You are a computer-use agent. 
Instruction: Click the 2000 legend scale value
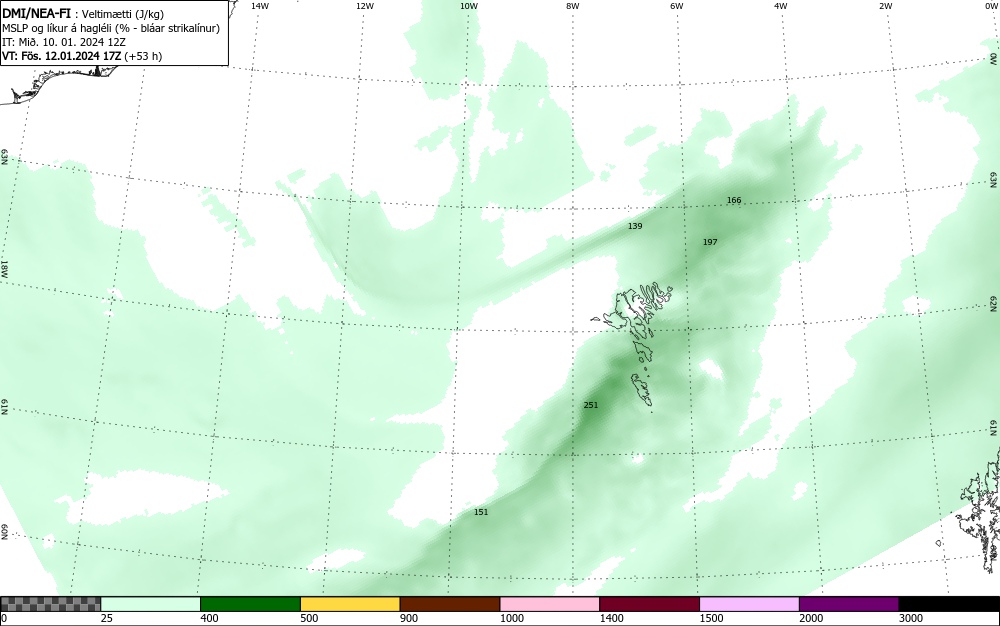811,618
